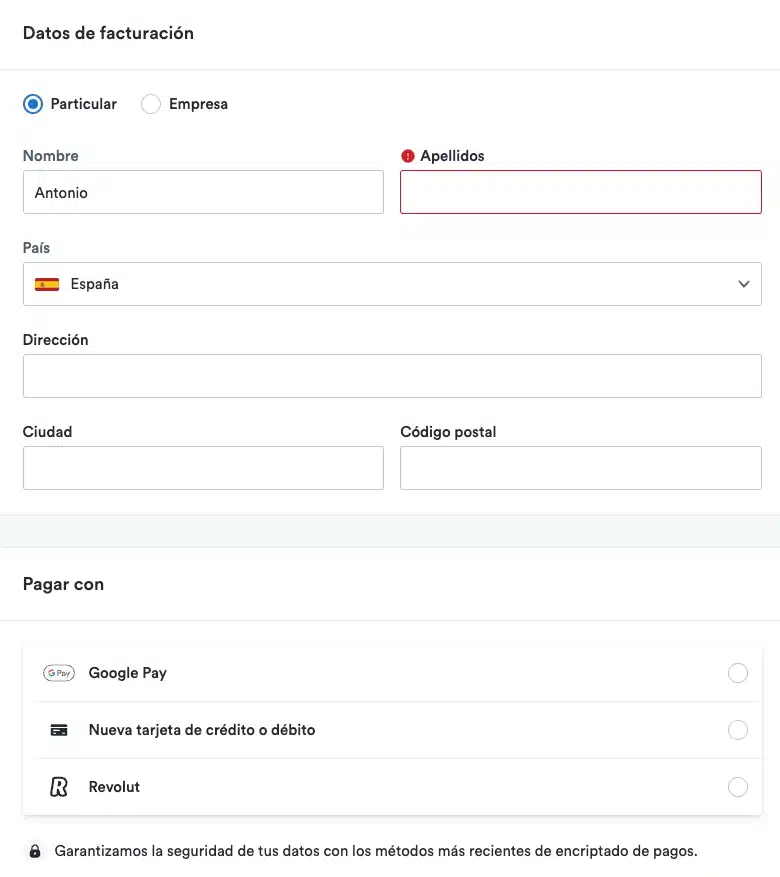Select Revolut payment option
Viewport: 780px width, 877px height.
click(x=738, y=786)
